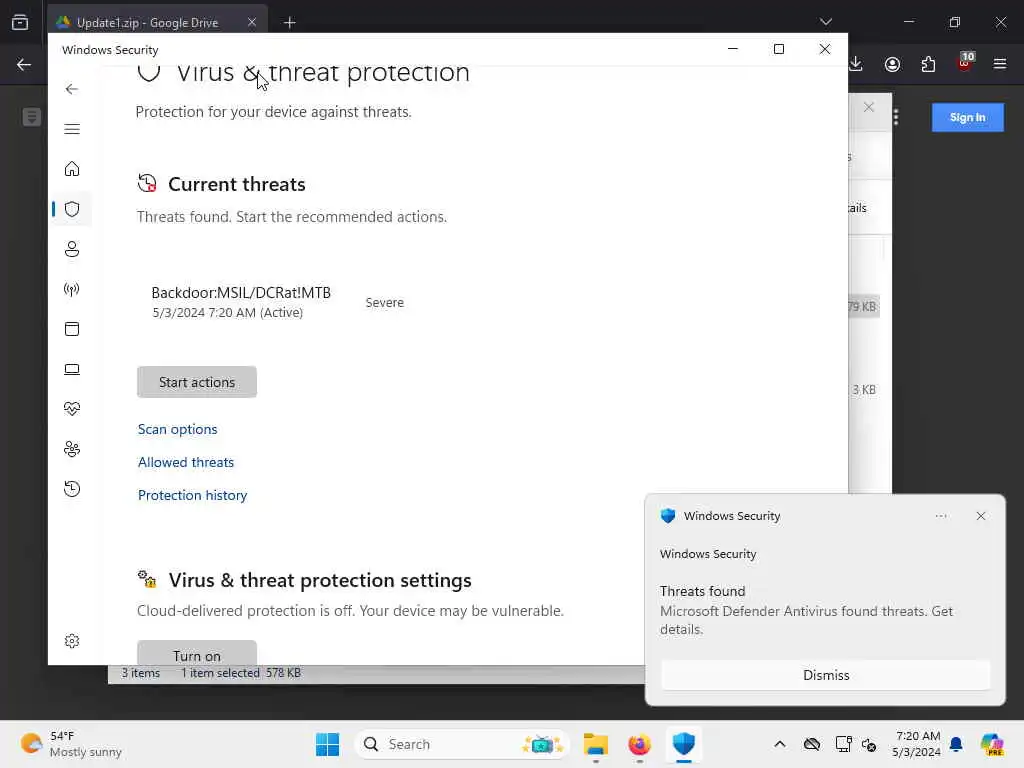Click the cloud-off OneDrive tray icon
This screenshot has width=1024, height=768.
[812, 744]
